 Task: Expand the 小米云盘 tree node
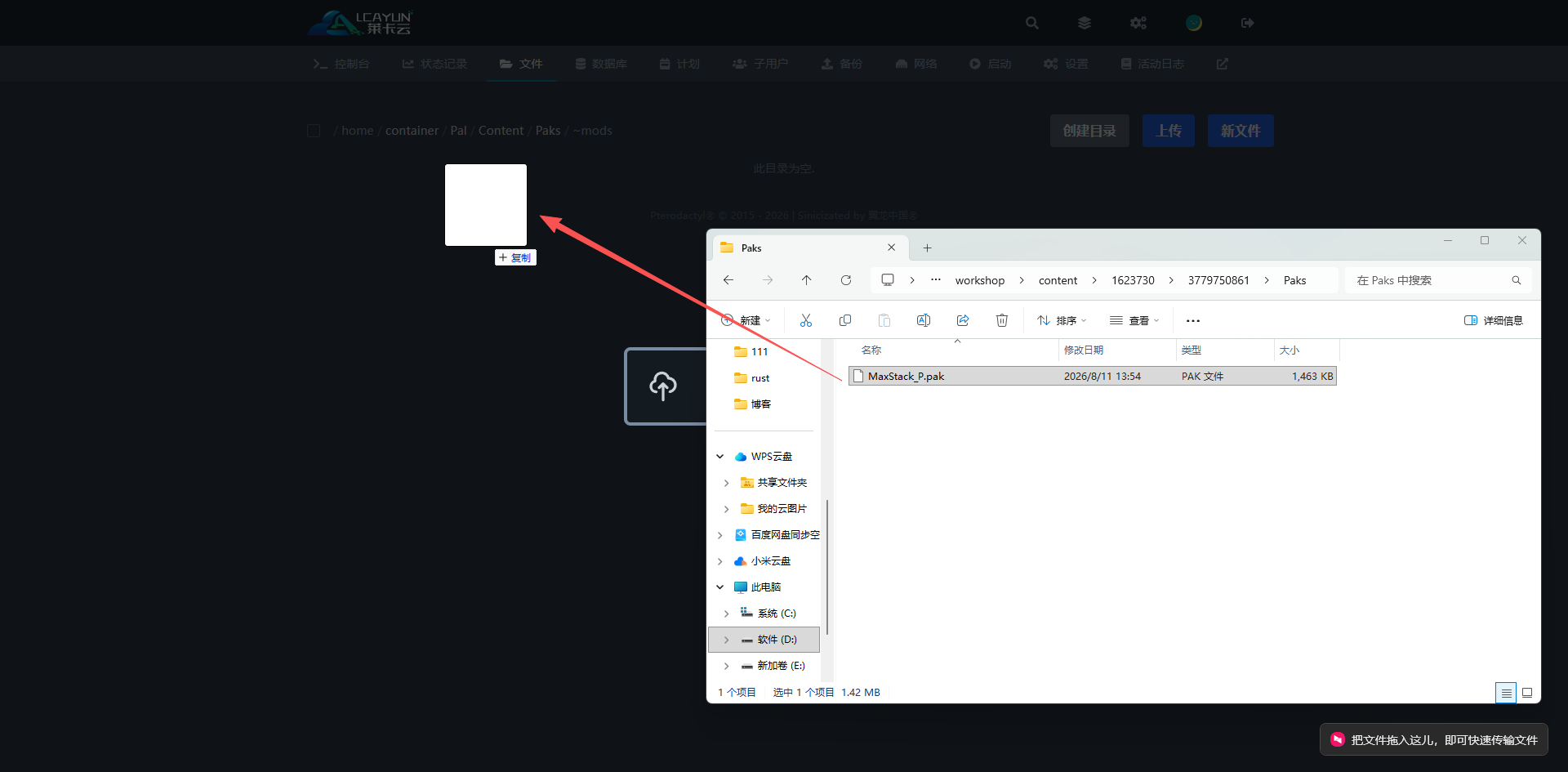(720, 561)
